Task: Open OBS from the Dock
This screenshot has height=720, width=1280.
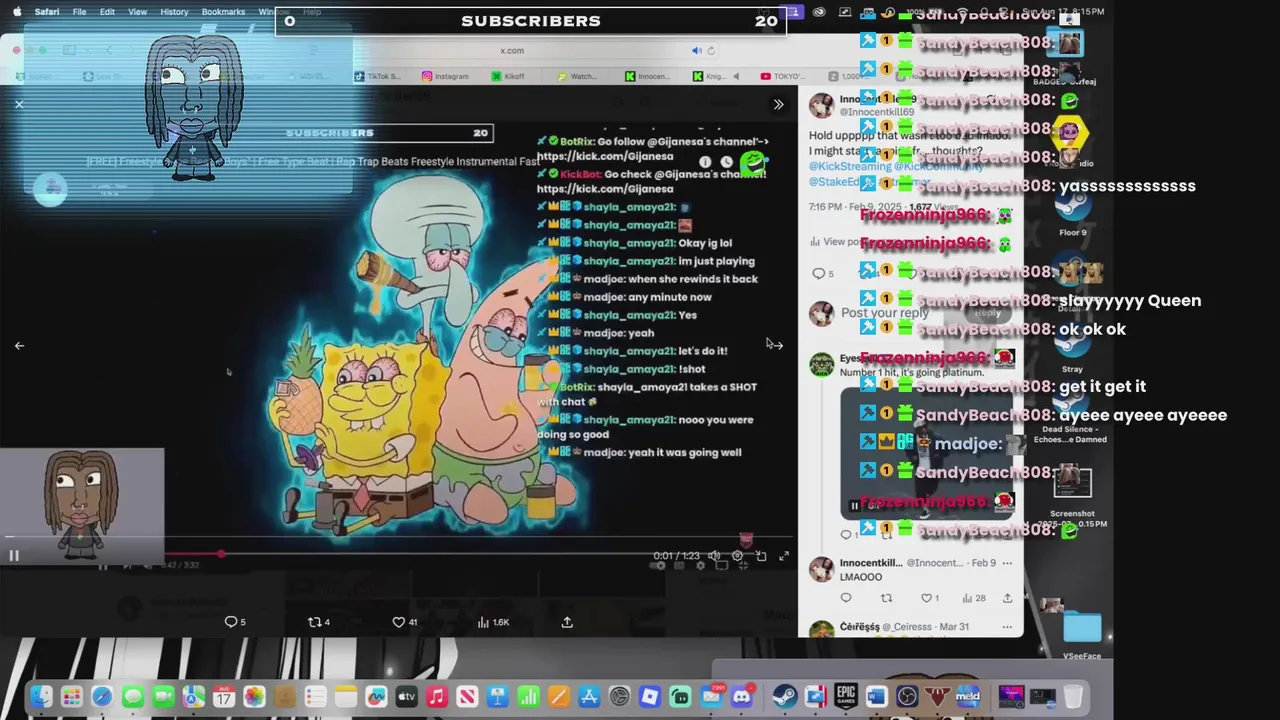Action: coord(907,697)
